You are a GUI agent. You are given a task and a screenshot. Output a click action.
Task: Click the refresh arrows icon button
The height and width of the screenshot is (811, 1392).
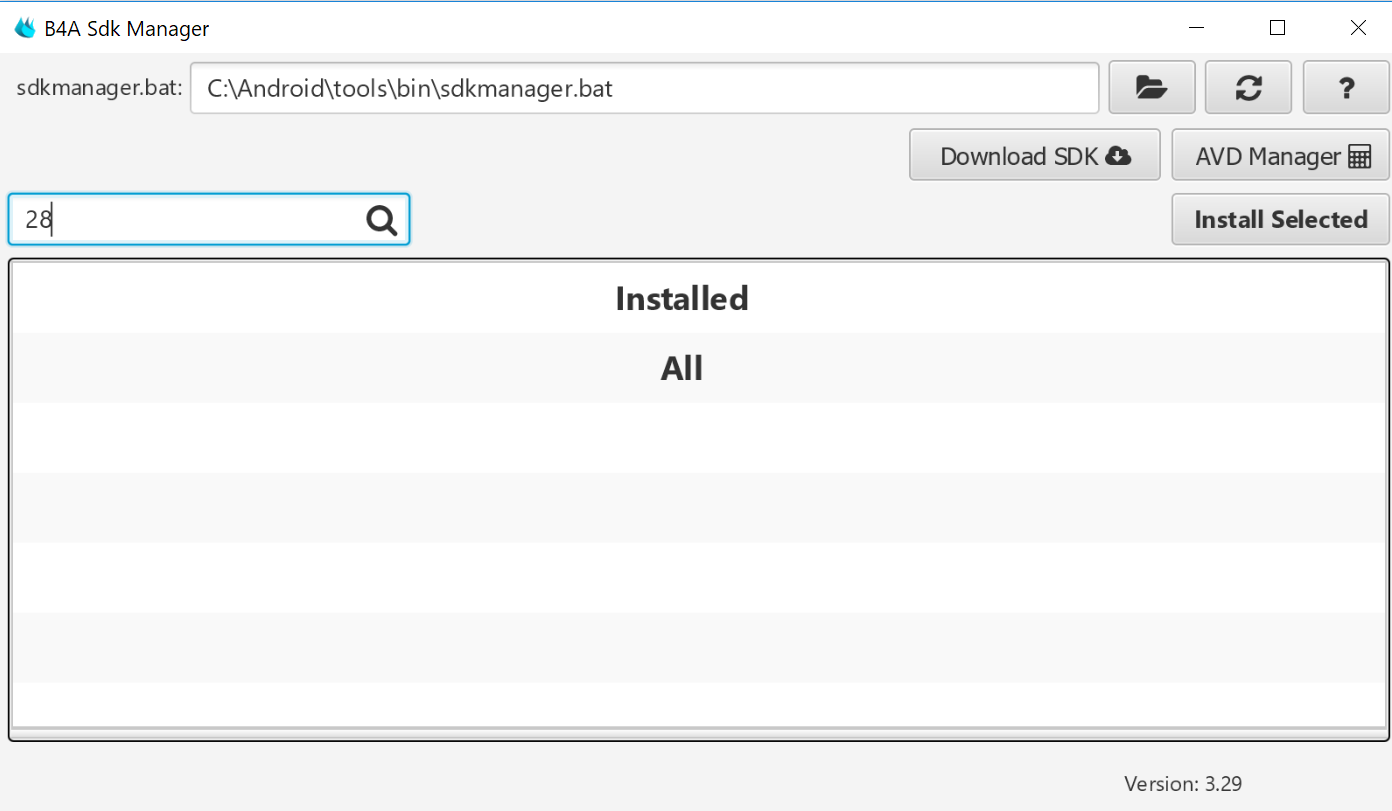1248,88
